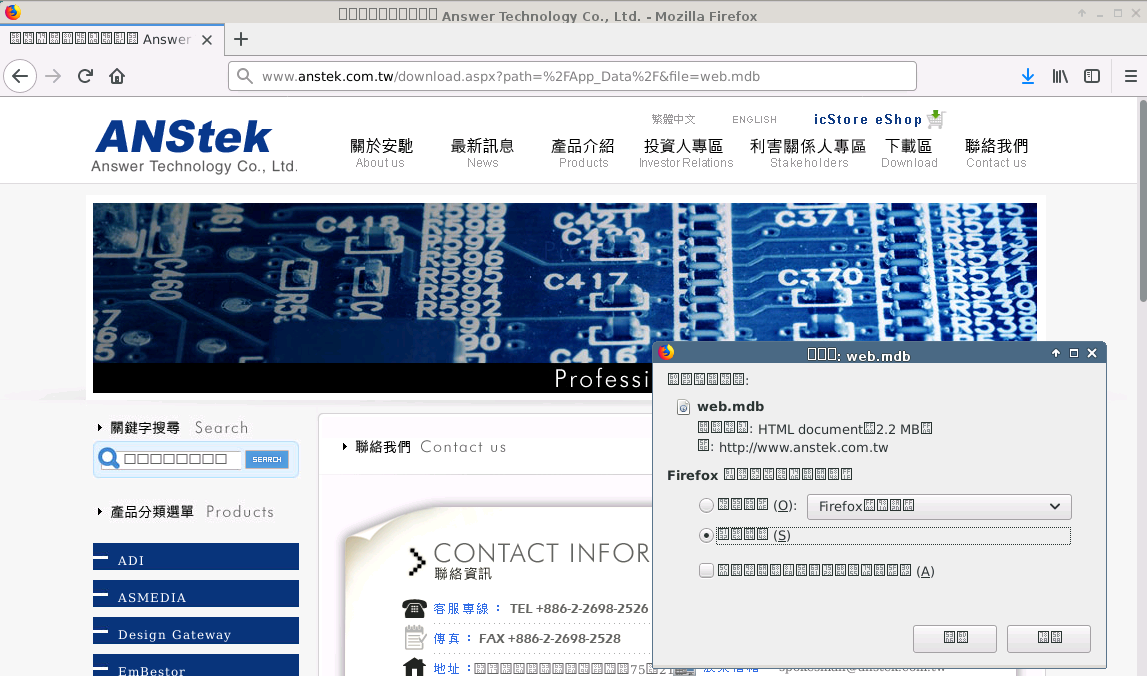Image resolution: width=1147 pixels, height=676 pixels.
Task: Open the News menu
Action: [482, 154]
